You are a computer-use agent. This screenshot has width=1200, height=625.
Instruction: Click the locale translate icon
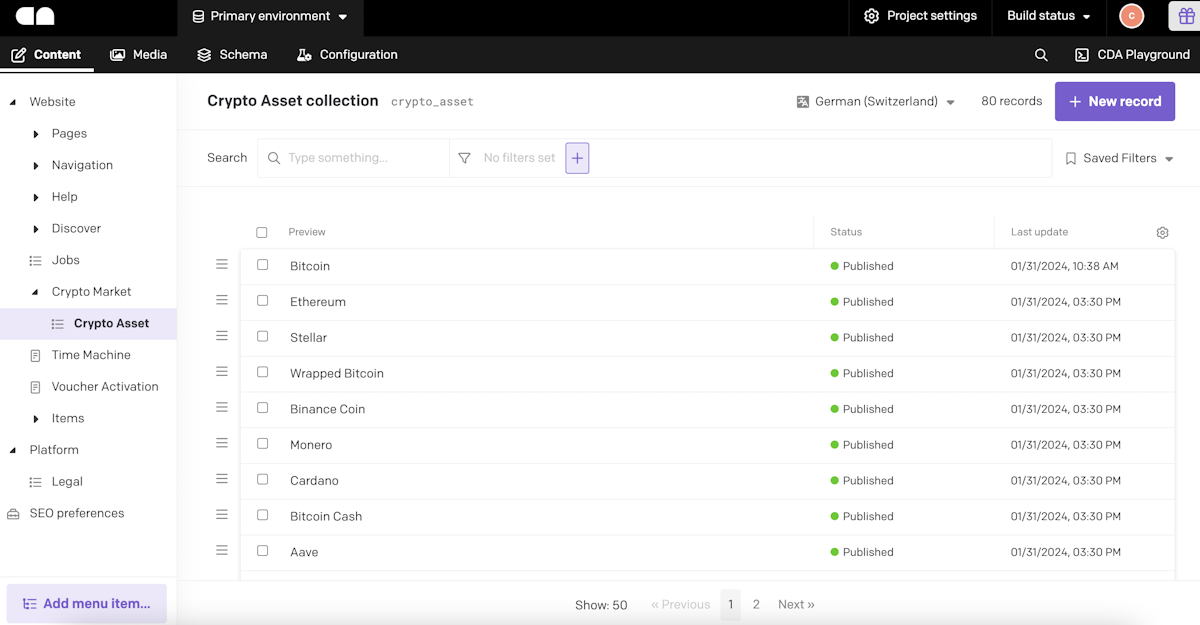802,102
